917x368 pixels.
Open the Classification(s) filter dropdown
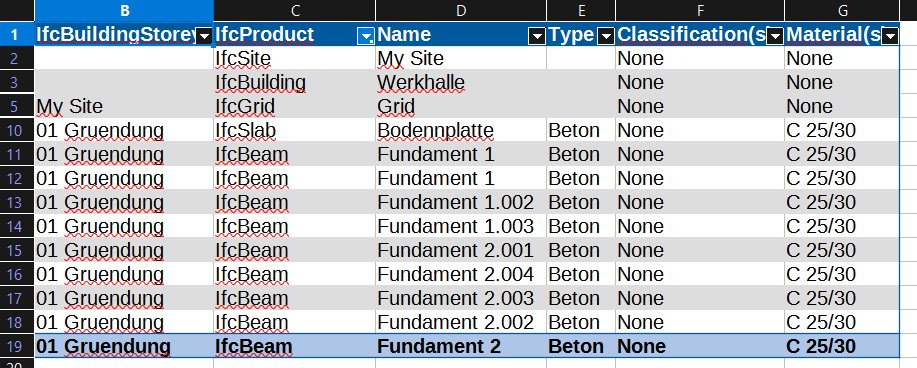click(x=775, y=37)
